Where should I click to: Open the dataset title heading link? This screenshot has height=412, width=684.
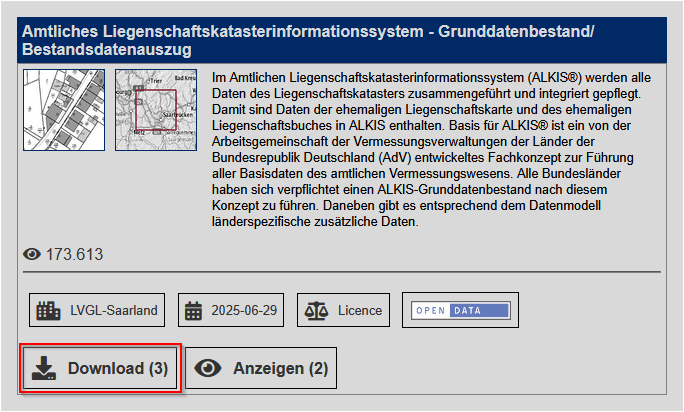coord(307,40)
